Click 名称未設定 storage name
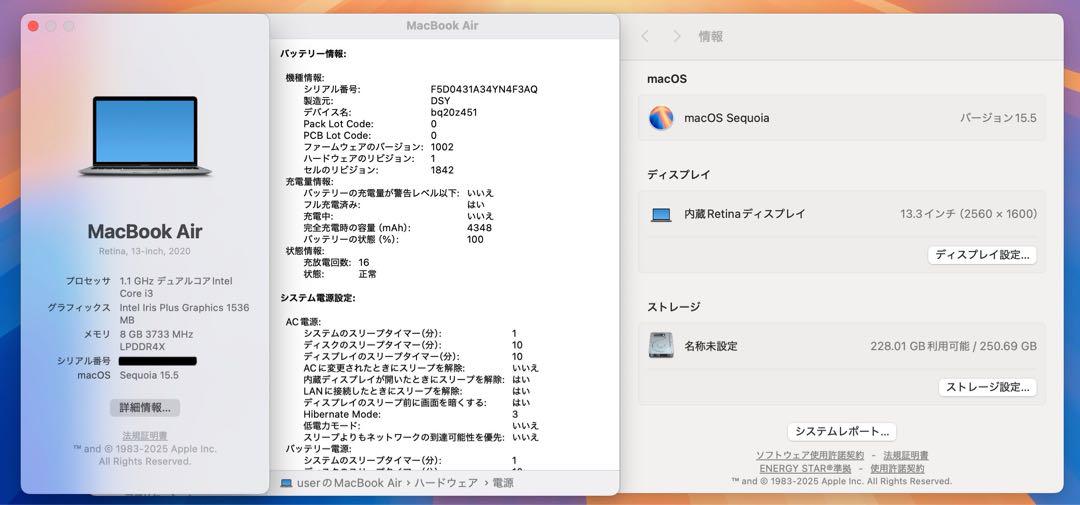1080x505 pixels. pos(711,346)
